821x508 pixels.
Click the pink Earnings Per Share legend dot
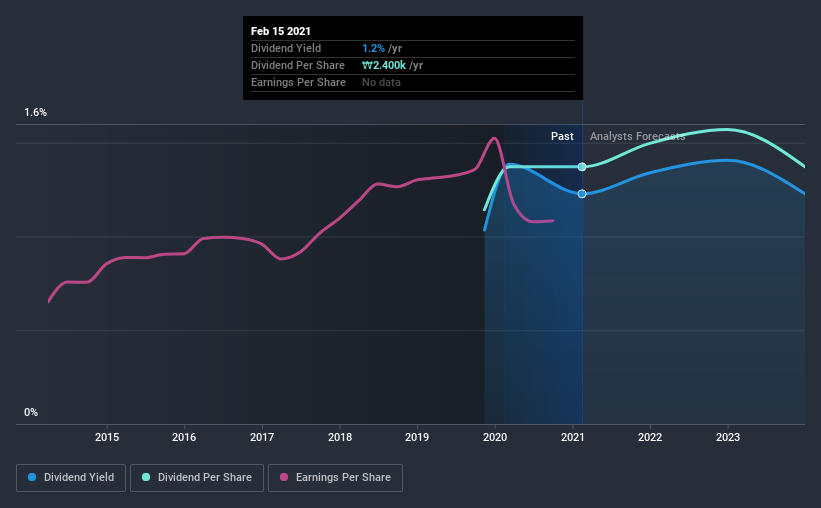coord(284,477)
